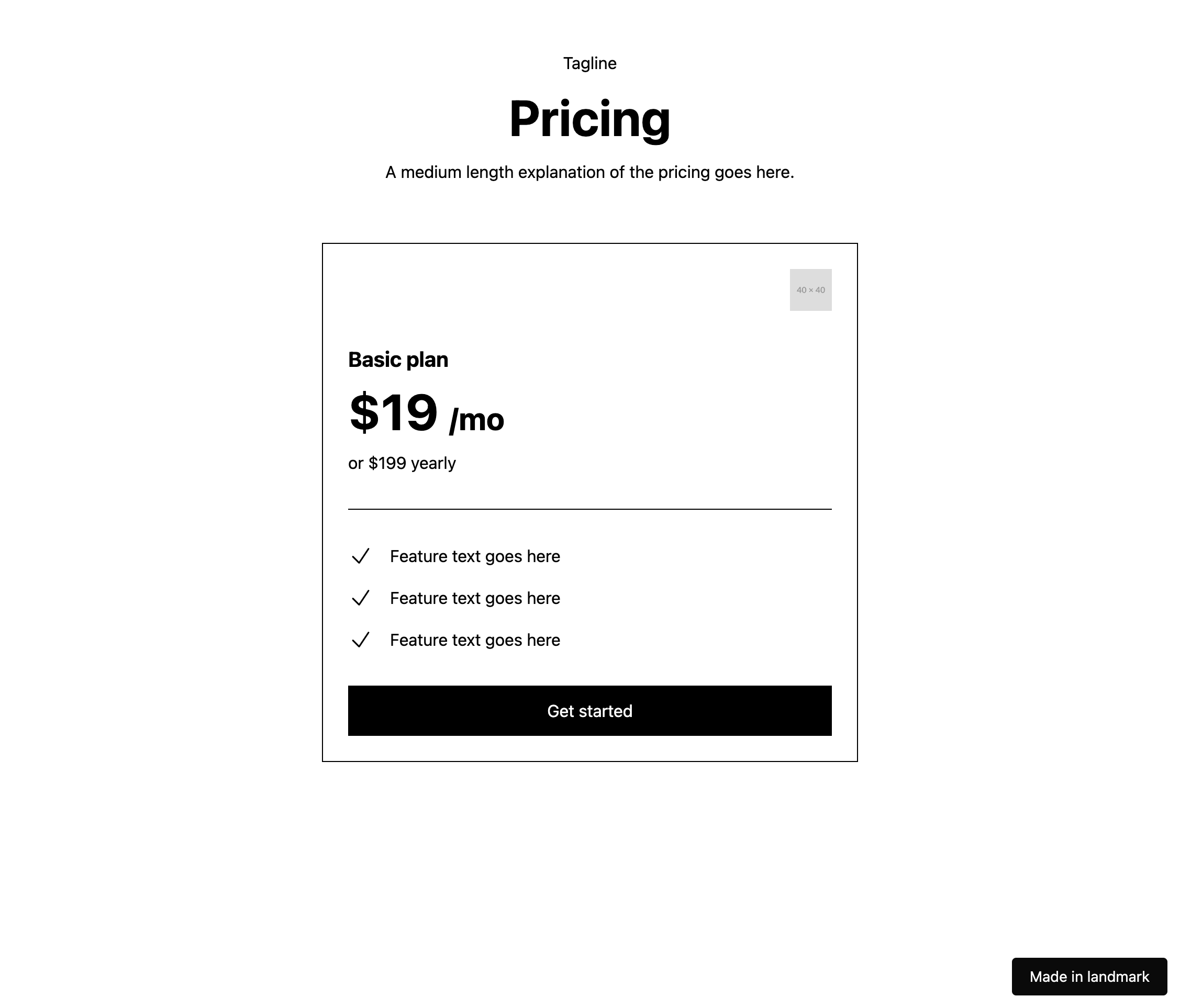The height and width of the screenshot is (1008, 1180).
Task: Click the Get started button
Action: [x=589, y=711]
